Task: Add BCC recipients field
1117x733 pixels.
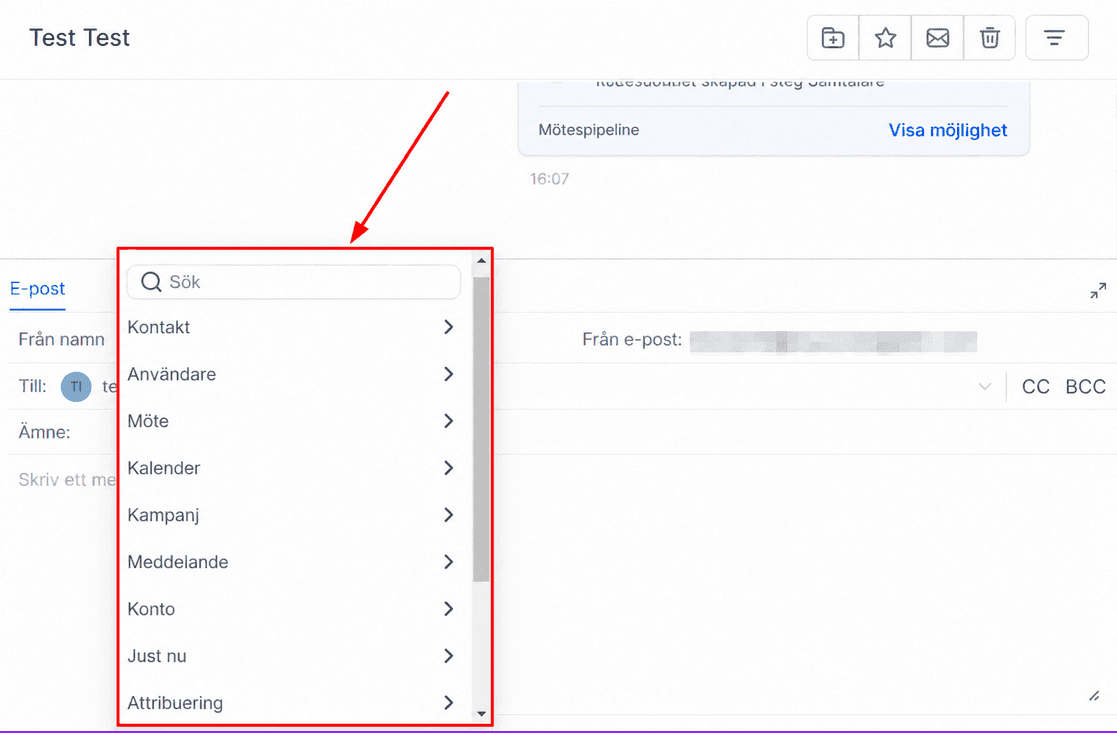Action: tap(1086, 387)
